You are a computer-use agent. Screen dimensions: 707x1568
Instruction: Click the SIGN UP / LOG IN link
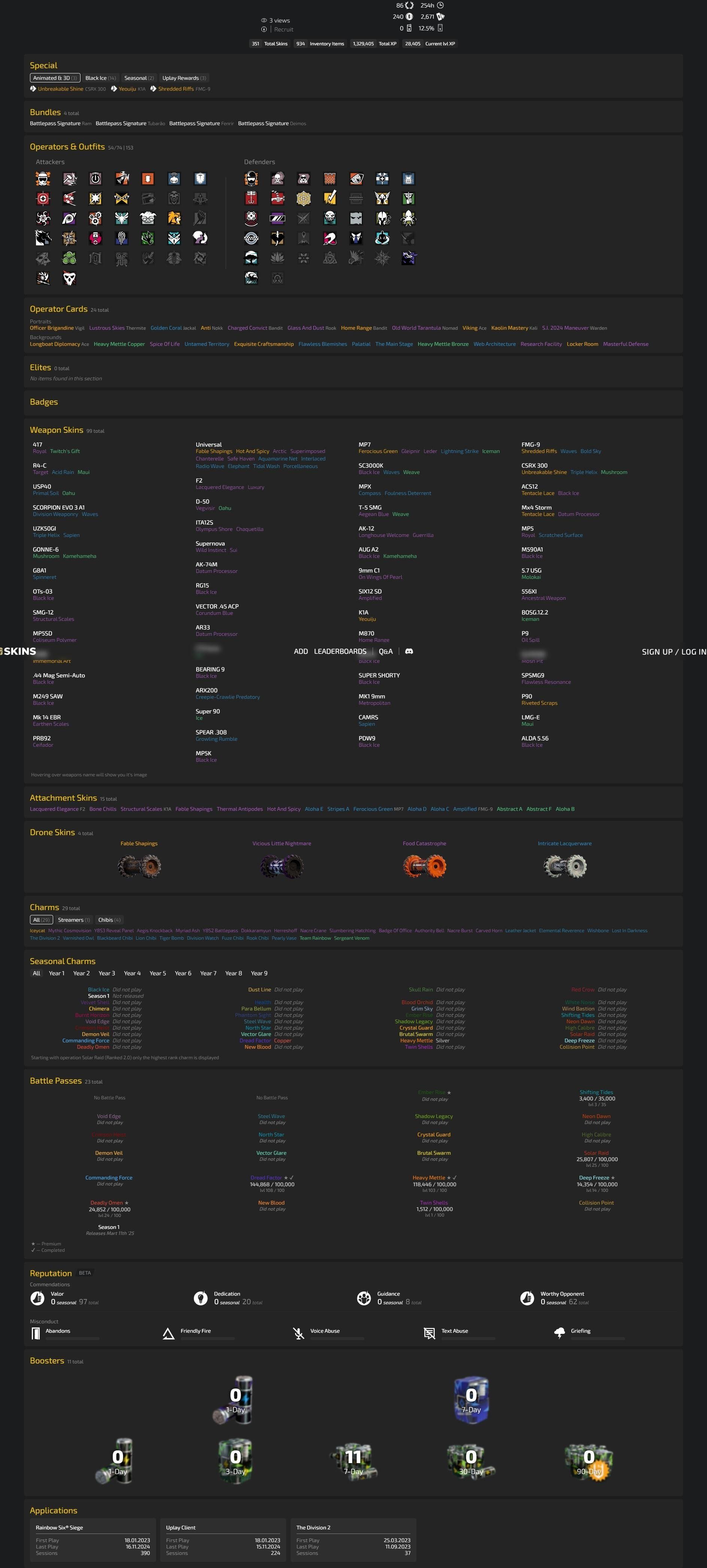(674, 652)
